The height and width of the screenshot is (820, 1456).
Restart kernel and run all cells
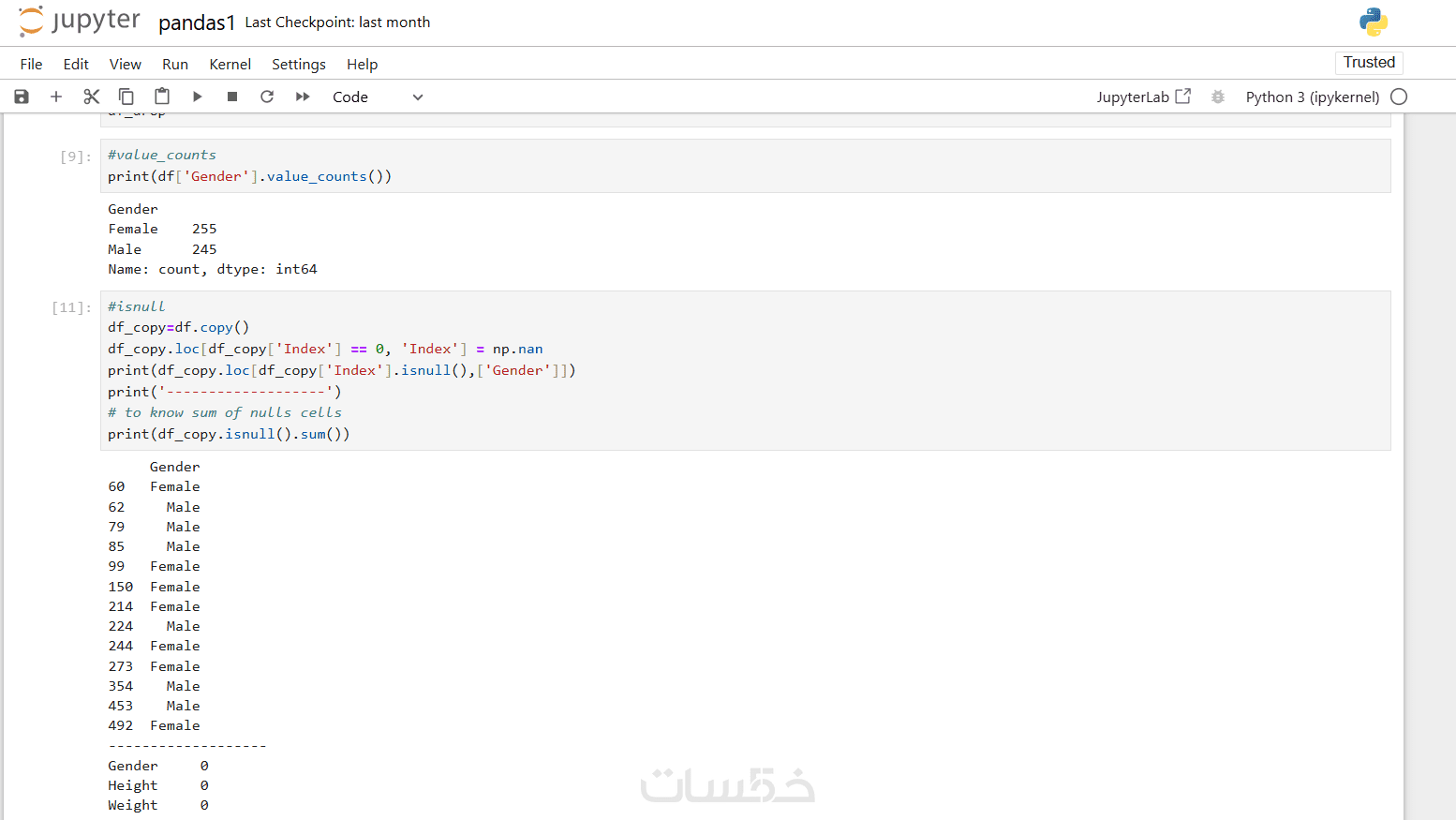(303, 97)
